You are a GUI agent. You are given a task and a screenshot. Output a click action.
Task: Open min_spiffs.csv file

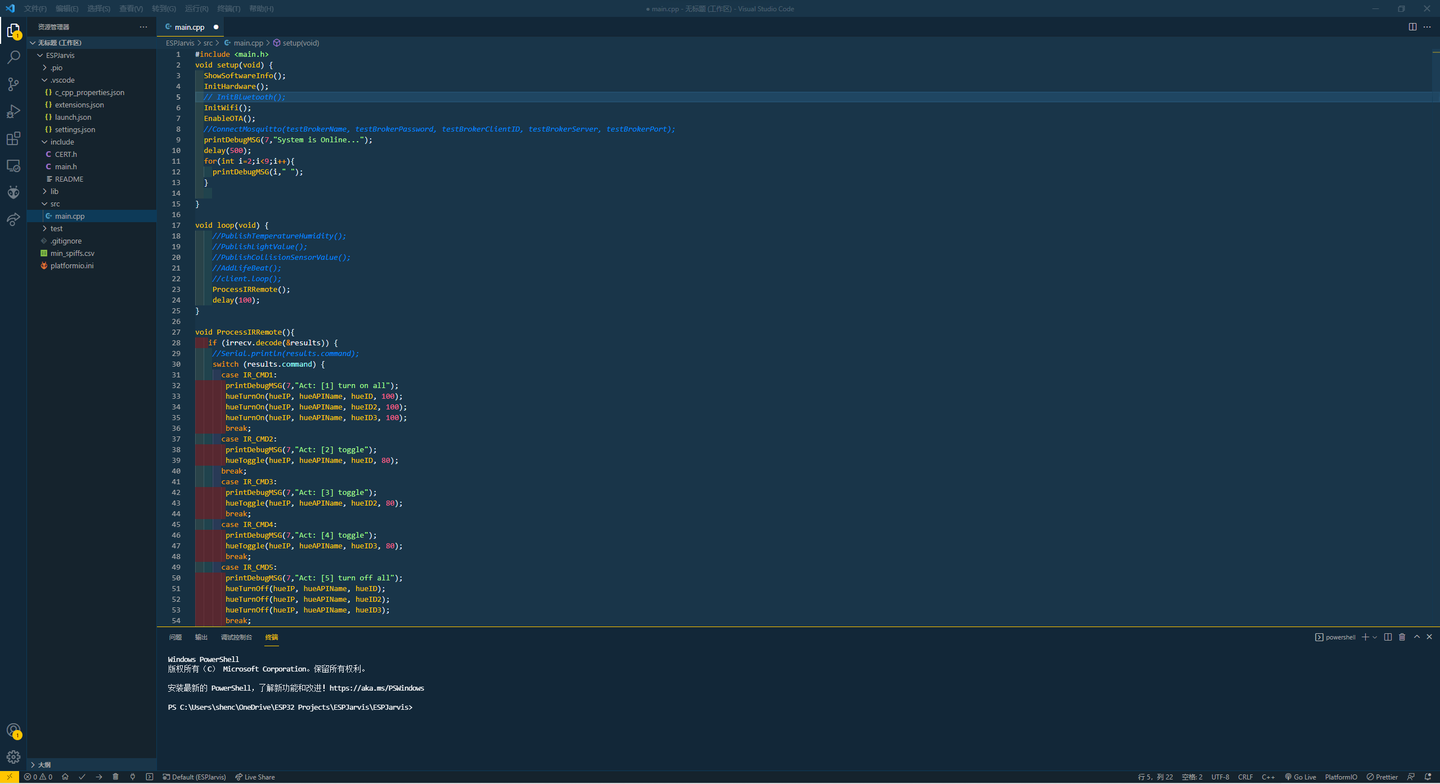(91, 253)
